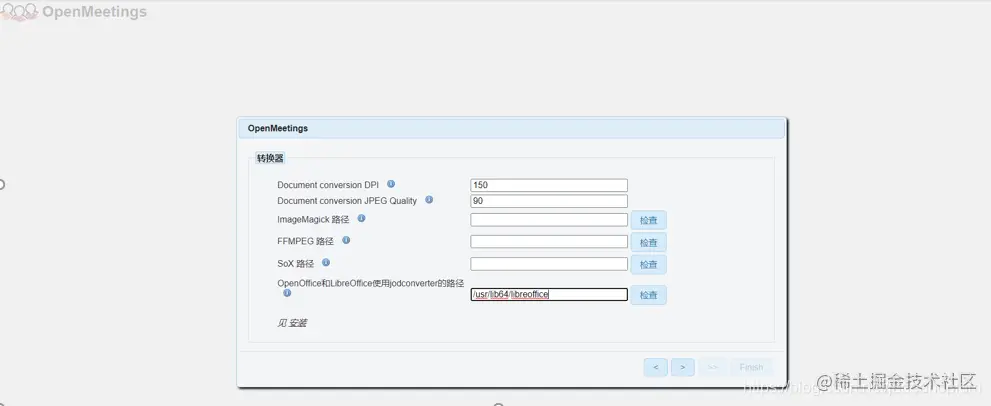Click the disabled >> last-step button
This screenshot has width=991, height=406.
[x=712, y=367]
